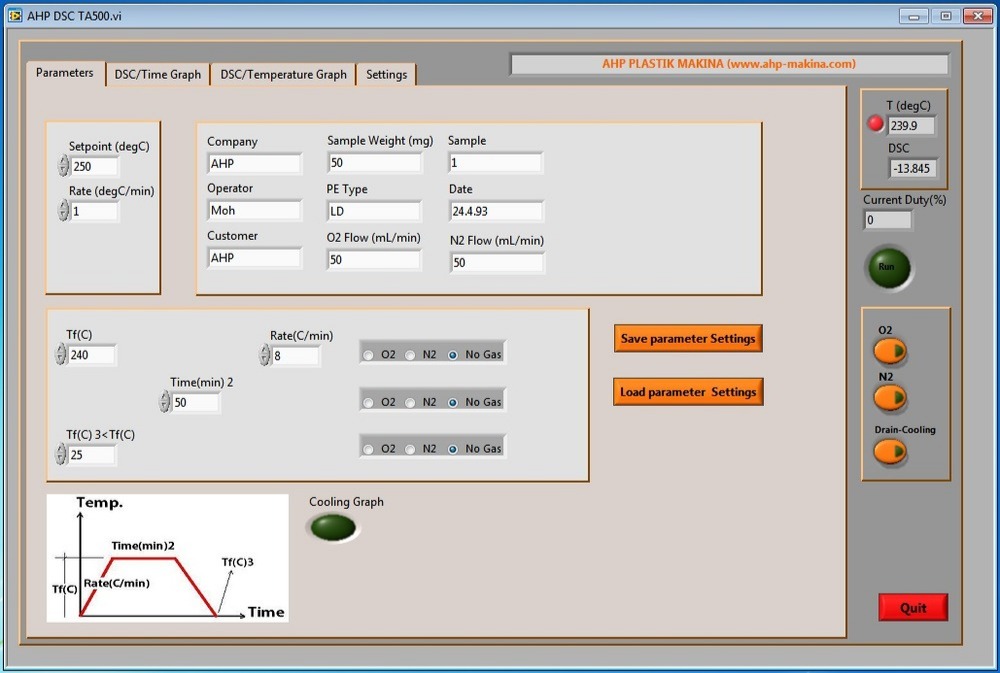Image resolution: width=1000 pixels, height=673 pixels.
Task: Select O2 in the Tf(C) 3 row
Action: pos(368,449)
